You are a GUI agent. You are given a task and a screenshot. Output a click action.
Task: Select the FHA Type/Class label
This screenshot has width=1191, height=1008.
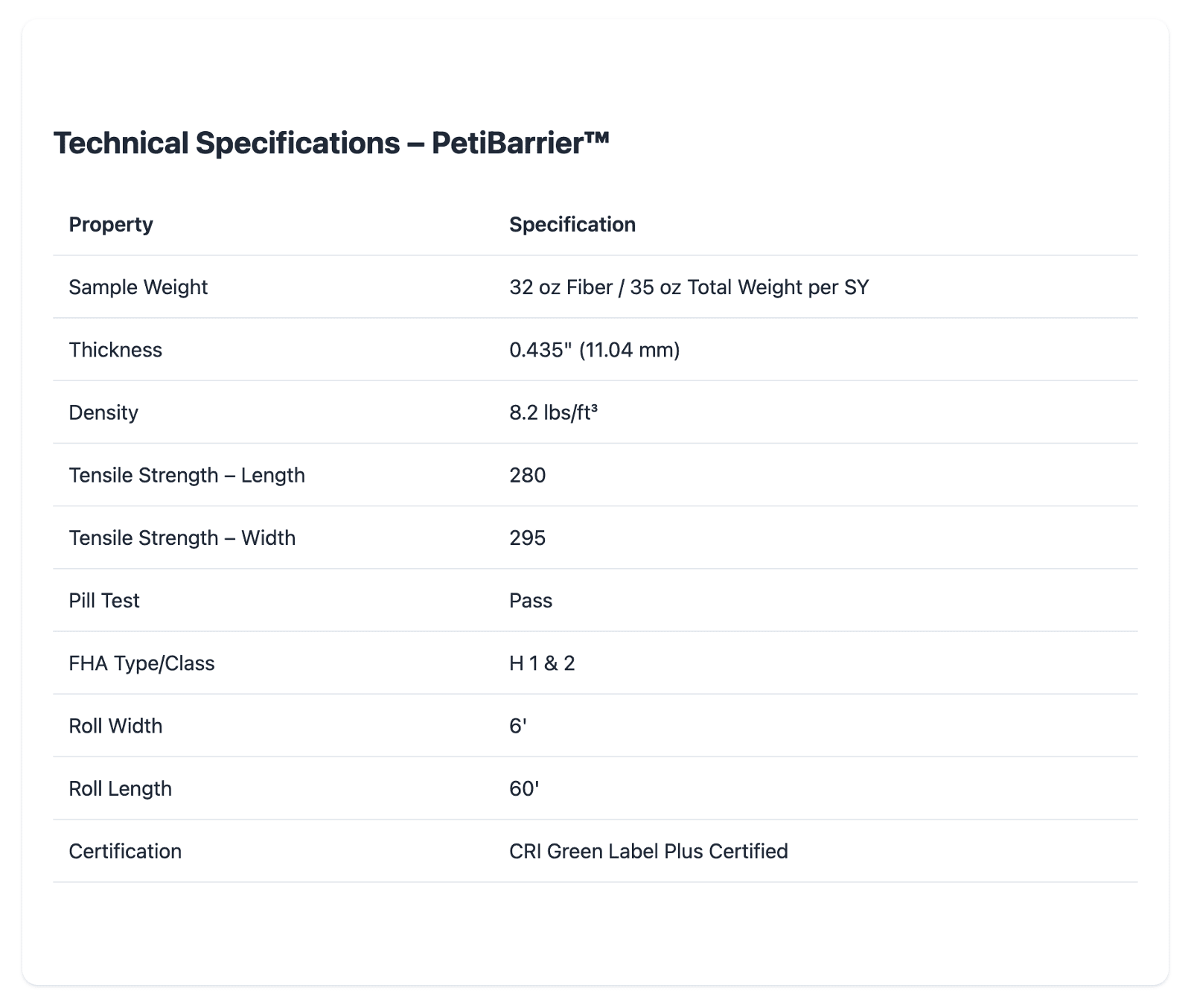tap(141, 663)
